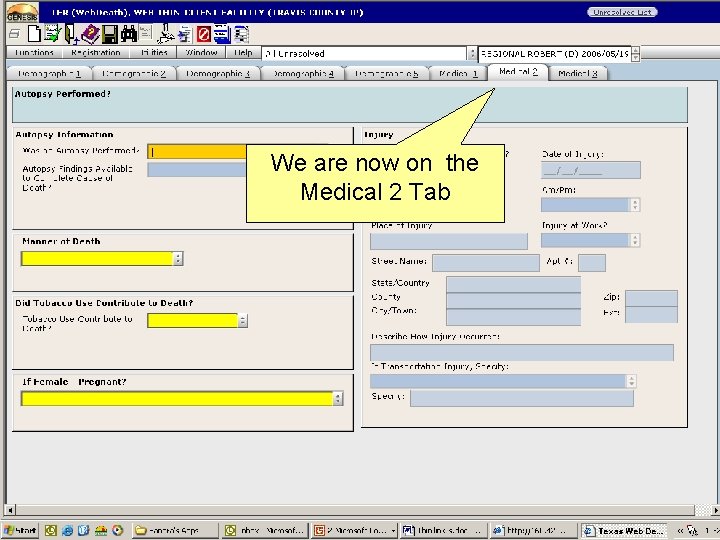This screenshot has height=540, width=720.
Task: Select the Medical 2 tab
Action: tap(518, 72)
